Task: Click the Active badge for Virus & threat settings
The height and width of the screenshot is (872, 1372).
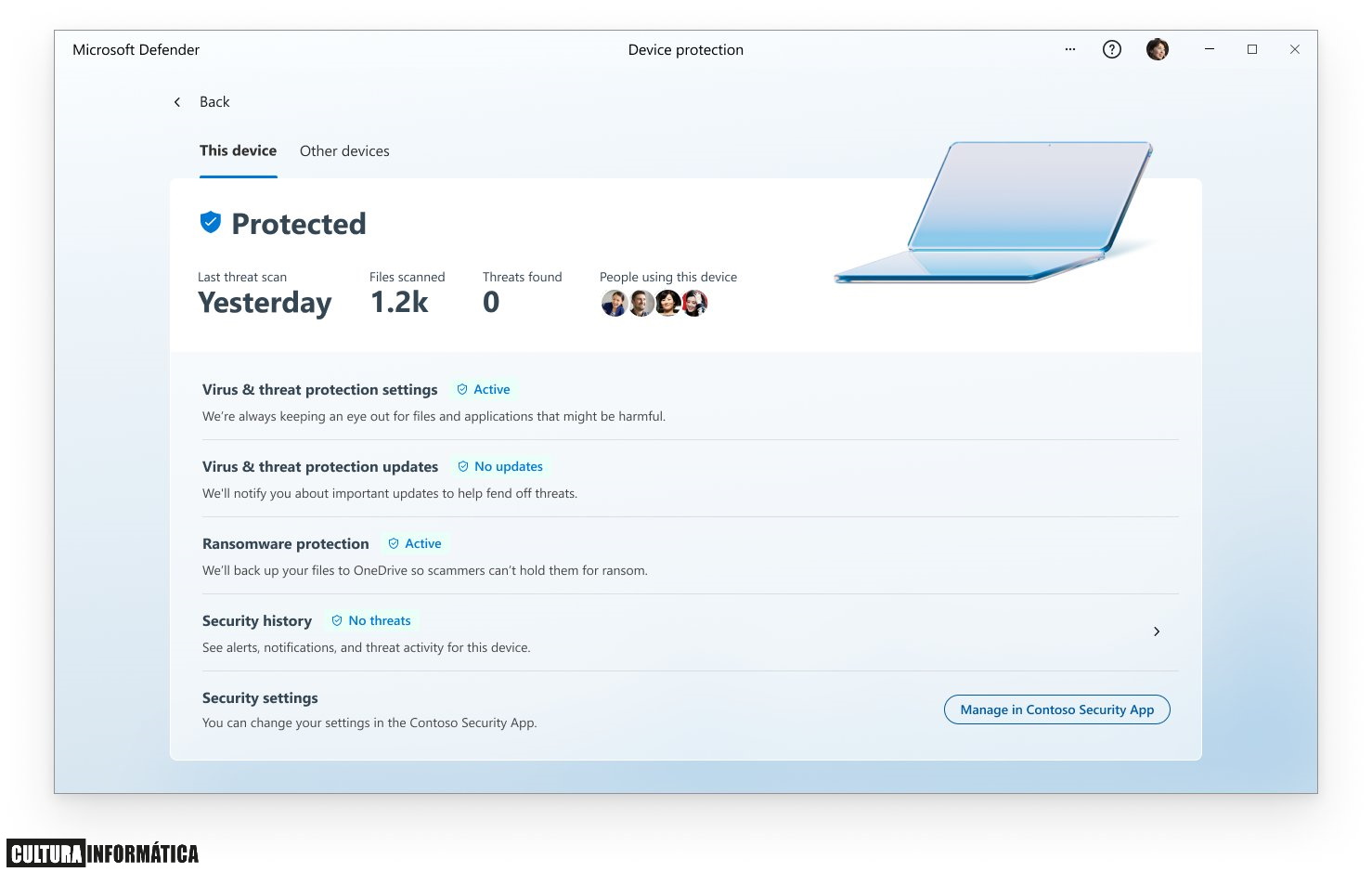Action: coord(484,389)
